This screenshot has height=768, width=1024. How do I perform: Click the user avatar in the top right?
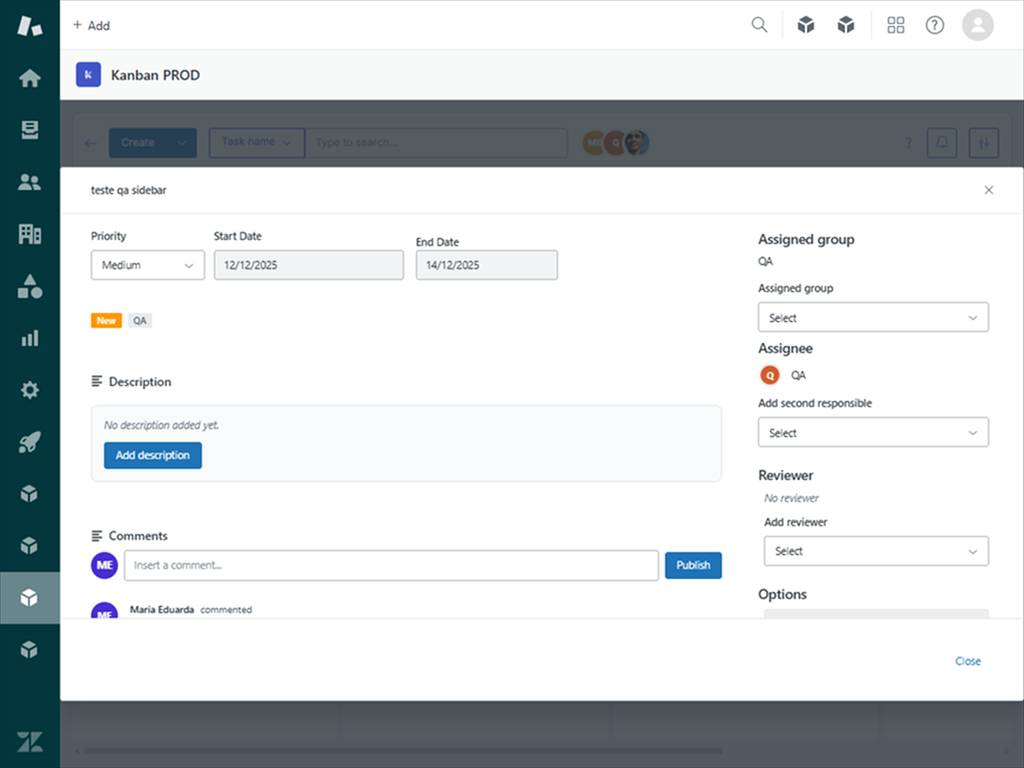977,24
